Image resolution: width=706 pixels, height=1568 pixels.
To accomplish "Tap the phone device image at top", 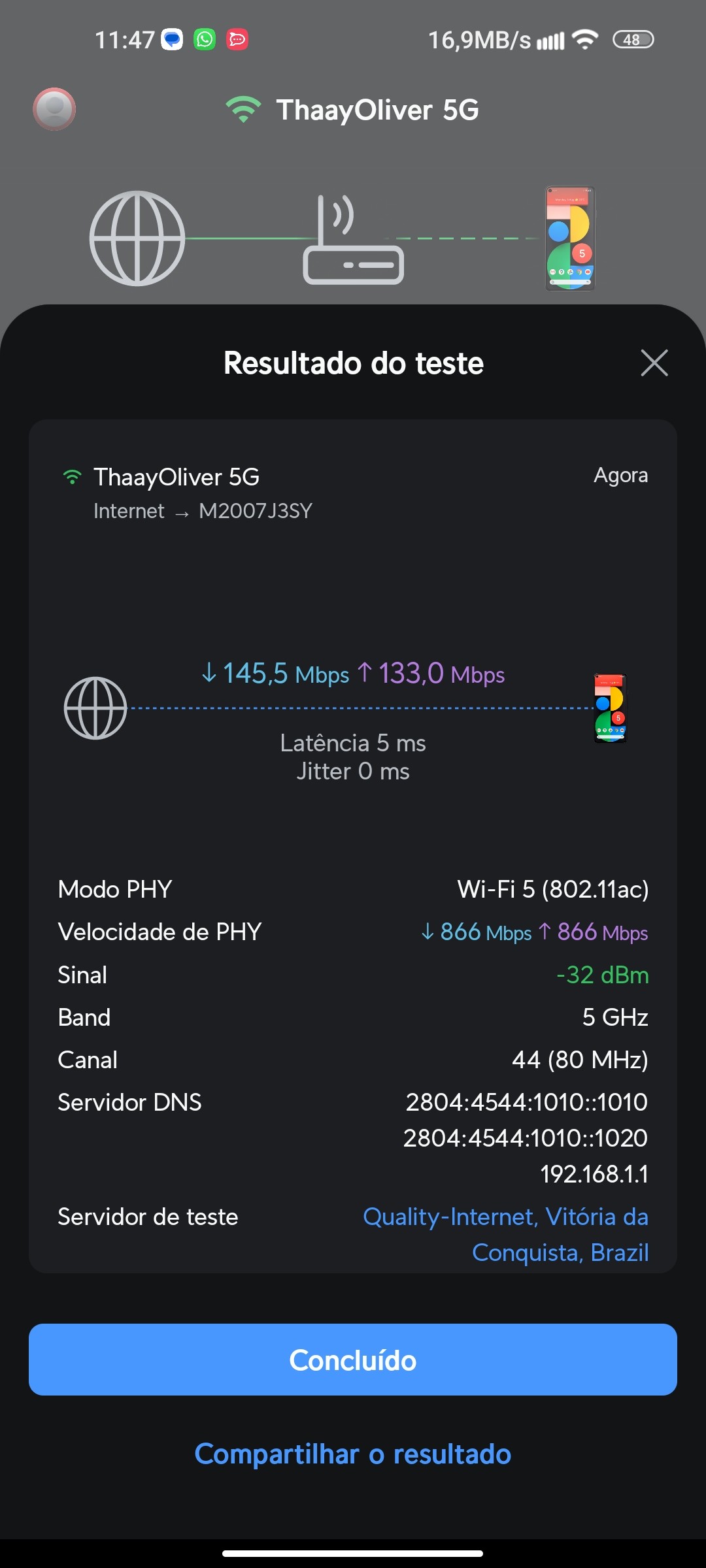I will [570, 238].
